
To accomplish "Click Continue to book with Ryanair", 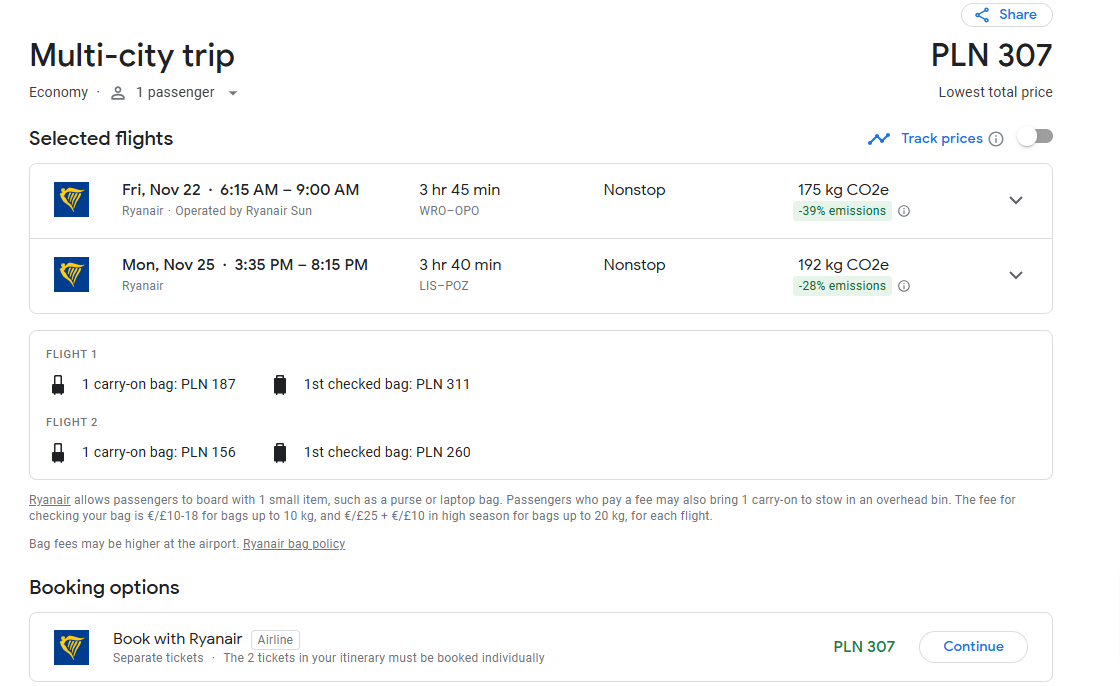I will click(973, 647).
